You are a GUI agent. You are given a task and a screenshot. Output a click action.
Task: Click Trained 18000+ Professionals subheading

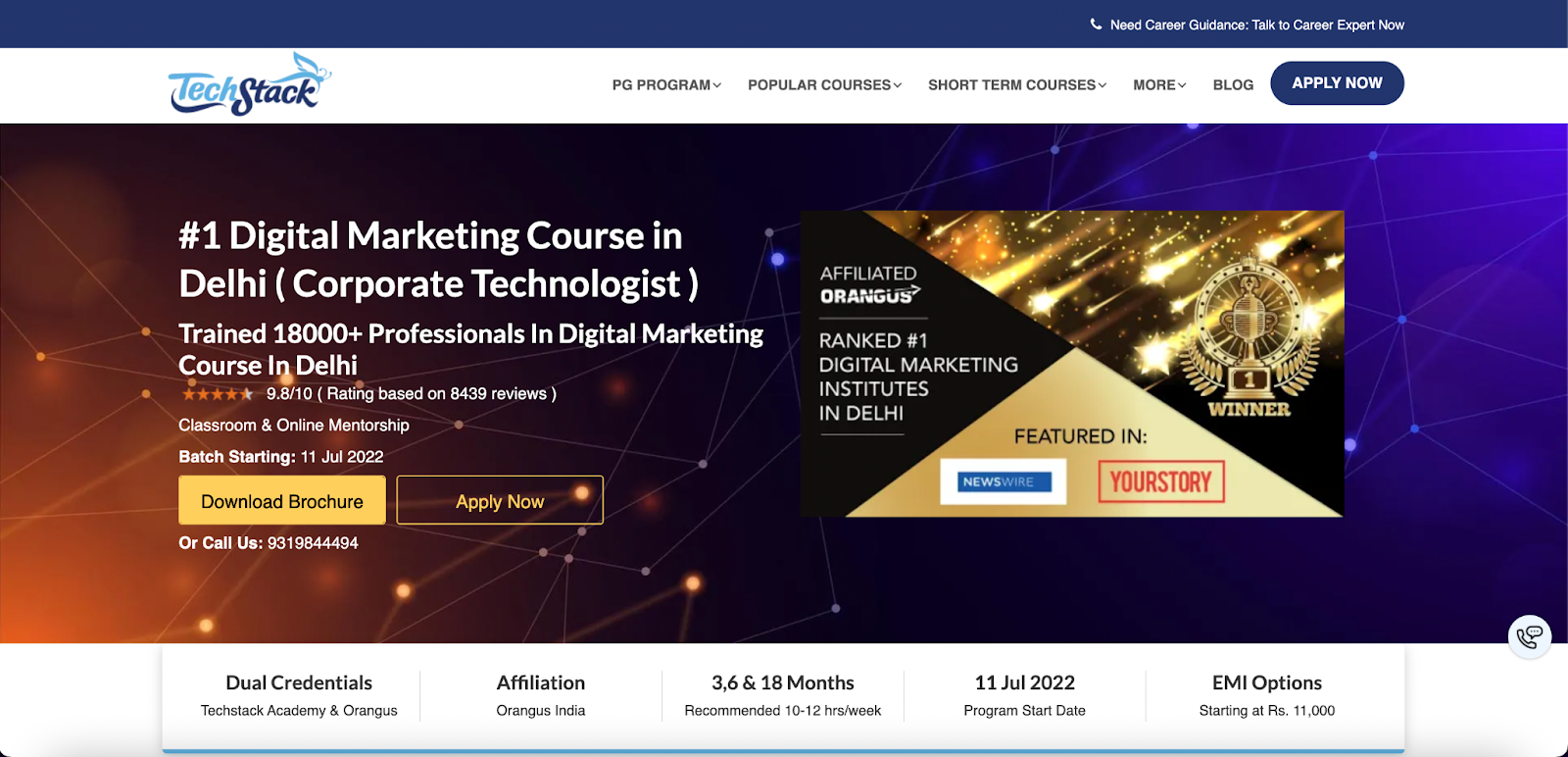pyautogui.click(x=470, y=349)
